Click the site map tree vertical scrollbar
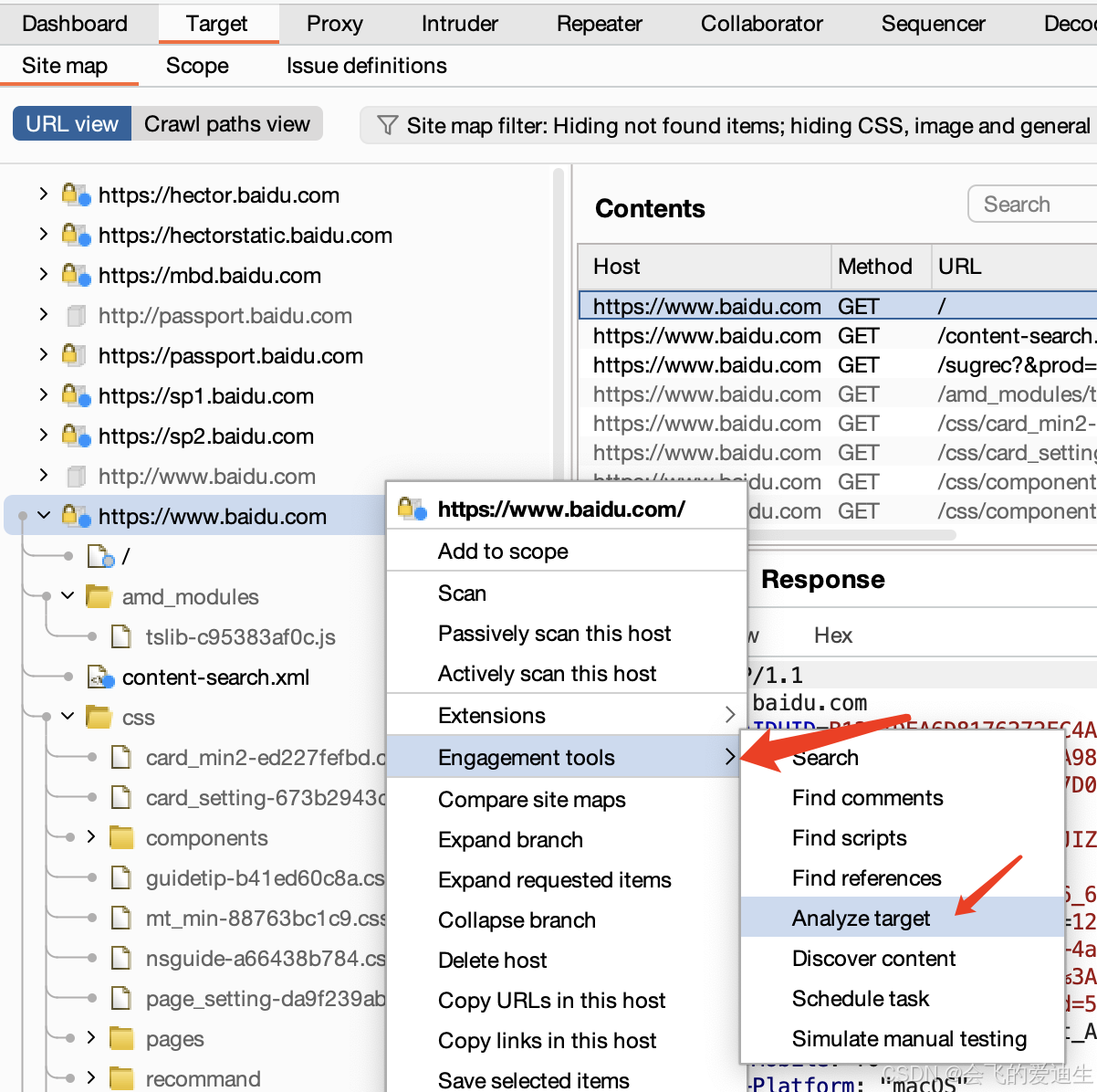The image size is (1097, 1092). point(559,324)
